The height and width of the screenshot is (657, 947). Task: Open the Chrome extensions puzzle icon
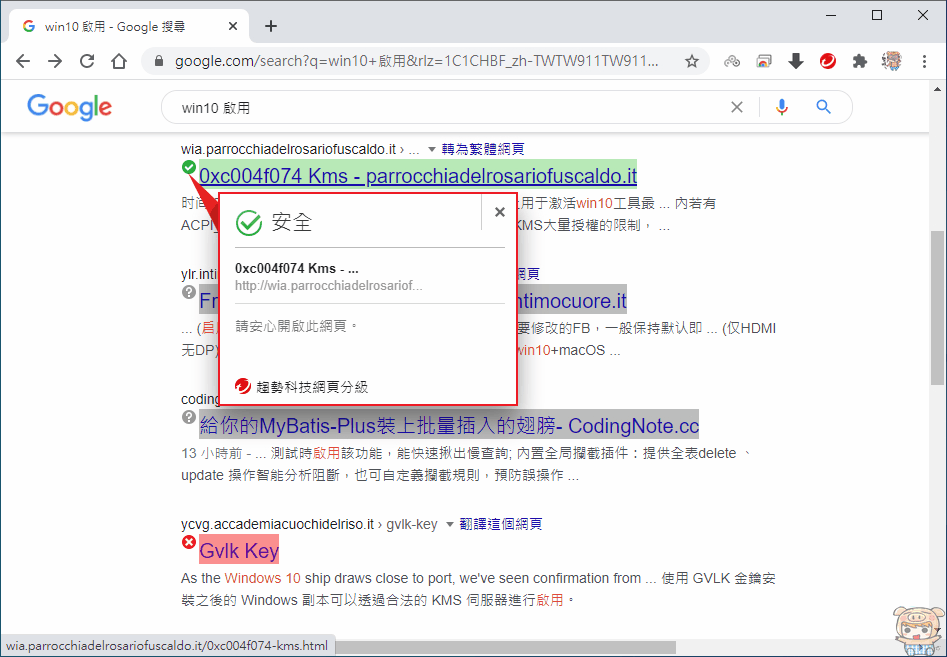pyautogui.click(x=859, y=60)
